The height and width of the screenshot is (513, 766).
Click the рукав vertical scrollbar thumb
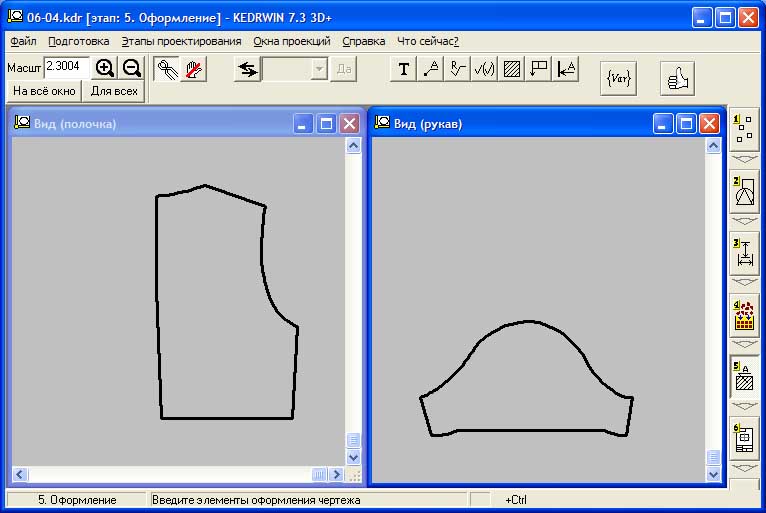click(x=713, y=457)
